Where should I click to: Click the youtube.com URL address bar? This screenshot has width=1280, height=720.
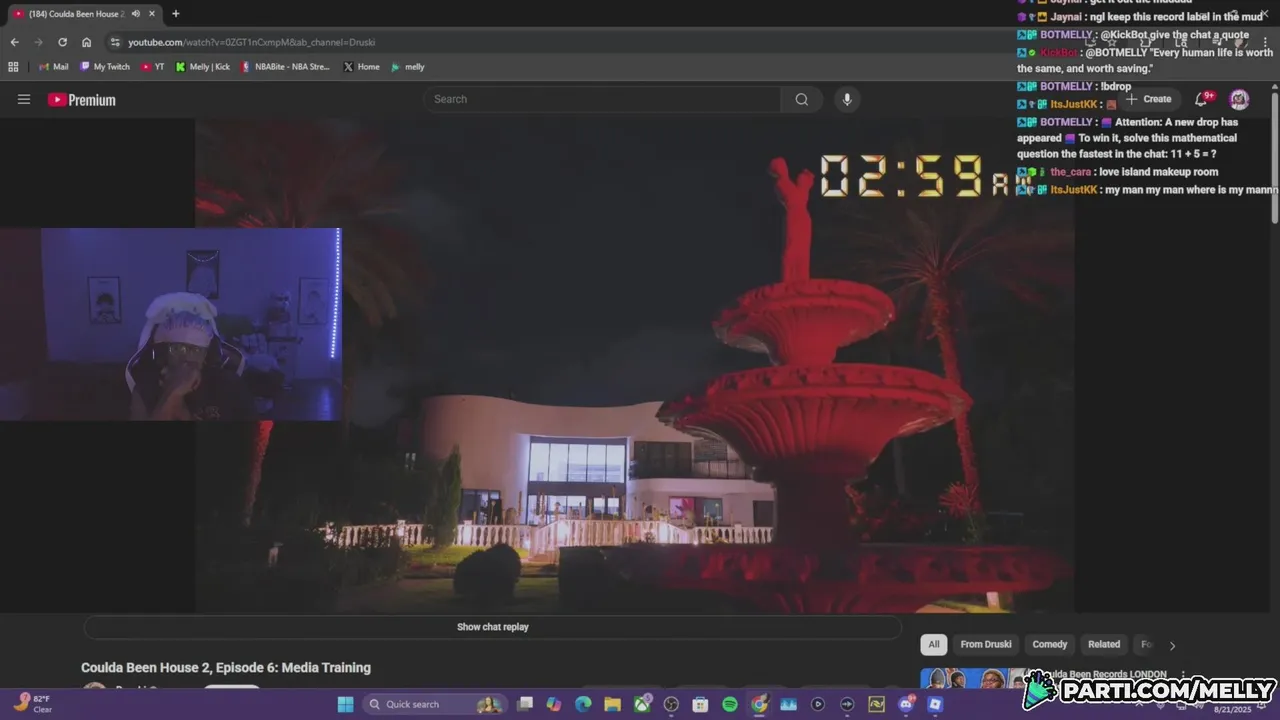[251, 42]
